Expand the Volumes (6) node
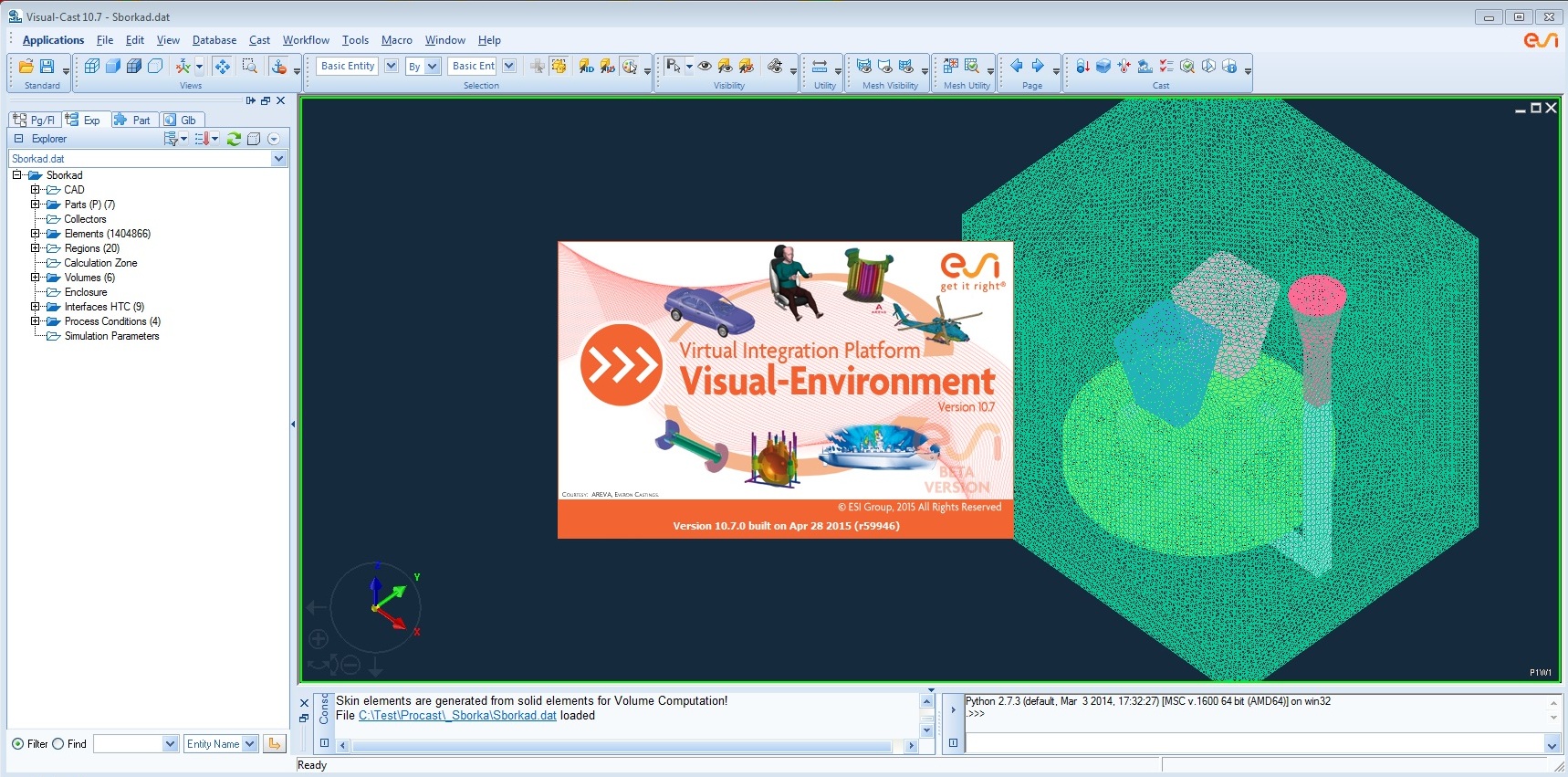The image size is (1568, 777). (x=36, y=278)
